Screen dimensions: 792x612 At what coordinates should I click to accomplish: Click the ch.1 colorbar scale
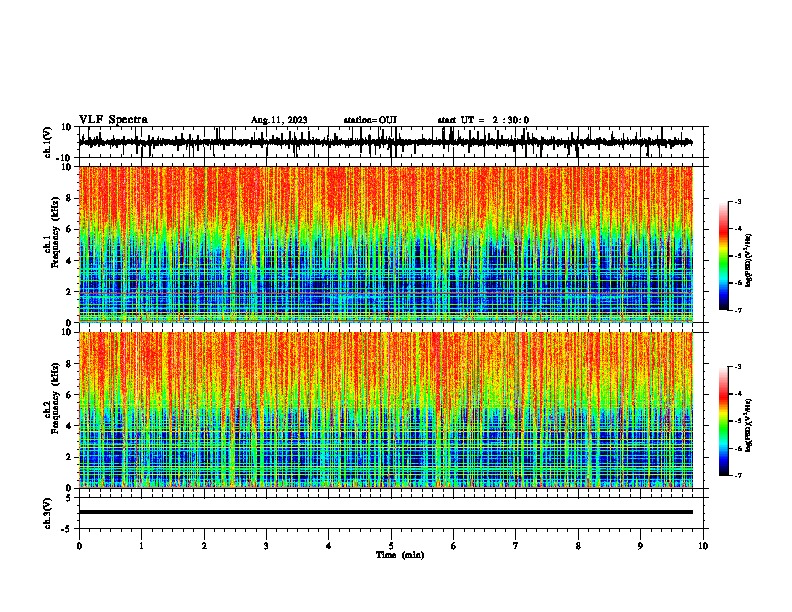tap(723, 256)
